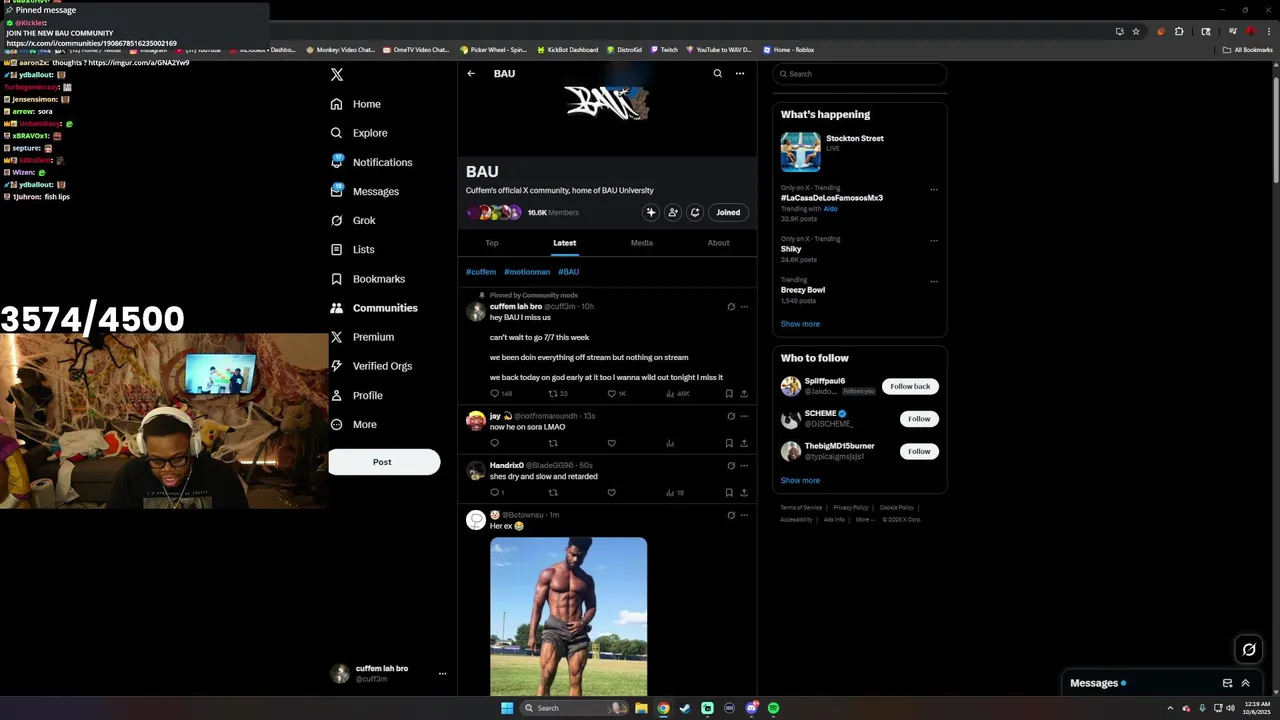Screen dimensions: 1280x720
Task: Go back with the BAU header arrow
Action: (x=471, y=73)
